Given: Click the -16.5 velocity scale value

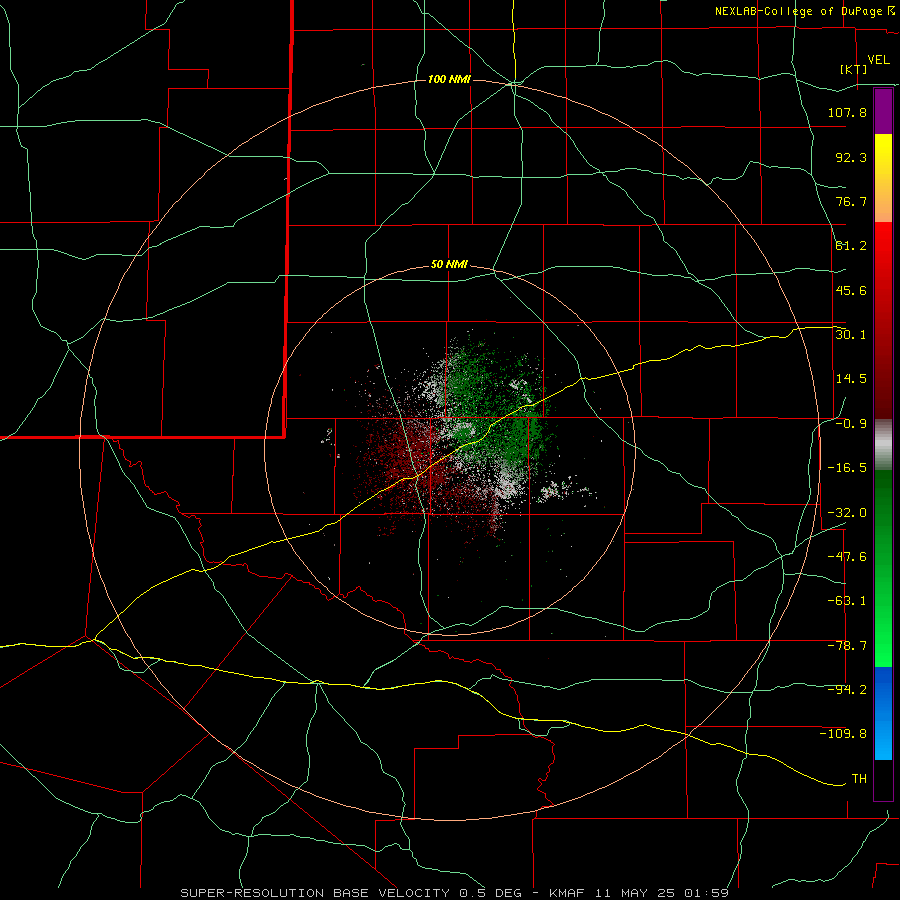Looking at the screenshot, I should 847,468.
